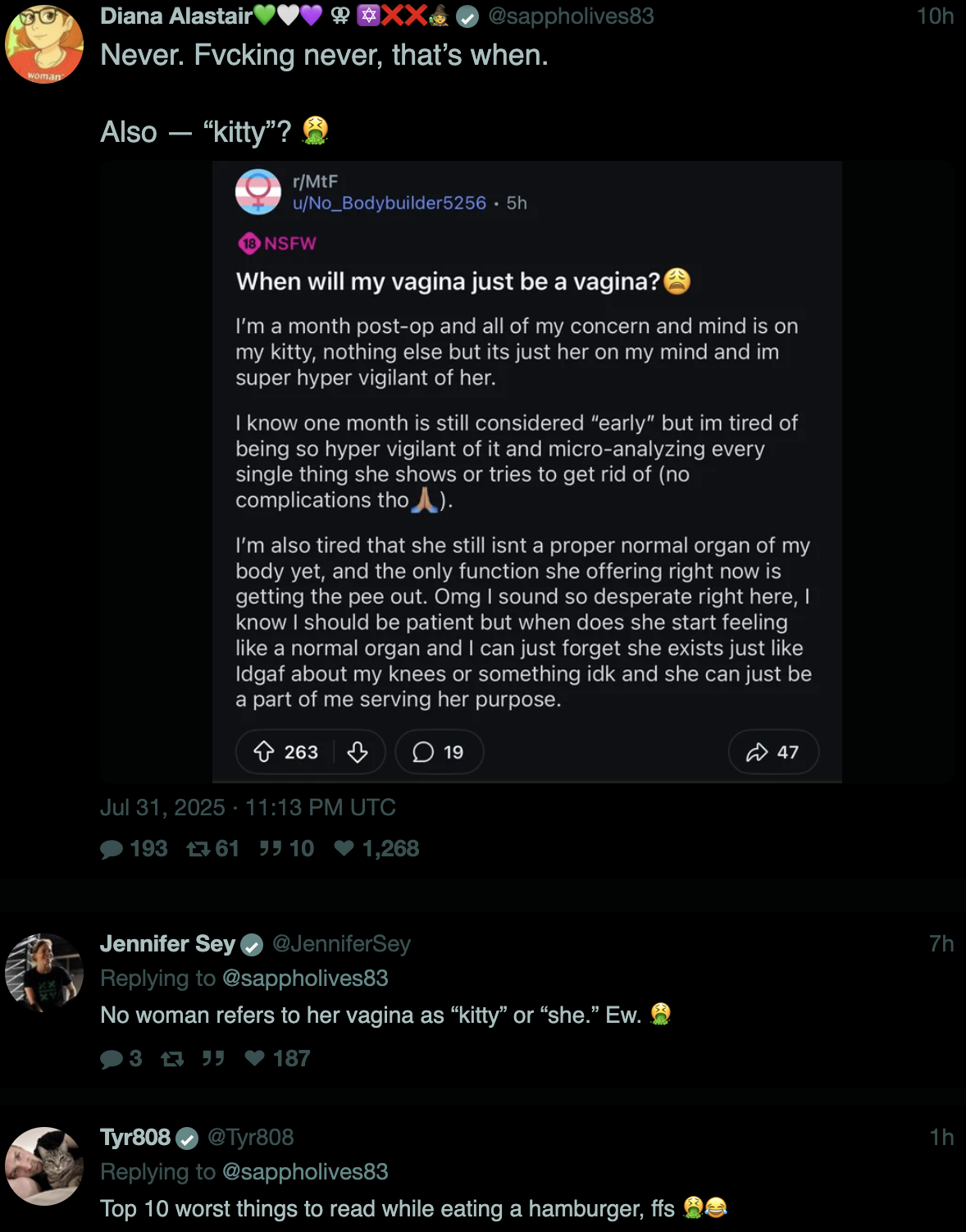
Task: Click the @Tyr808 handle
Action: coord(250,1138)
